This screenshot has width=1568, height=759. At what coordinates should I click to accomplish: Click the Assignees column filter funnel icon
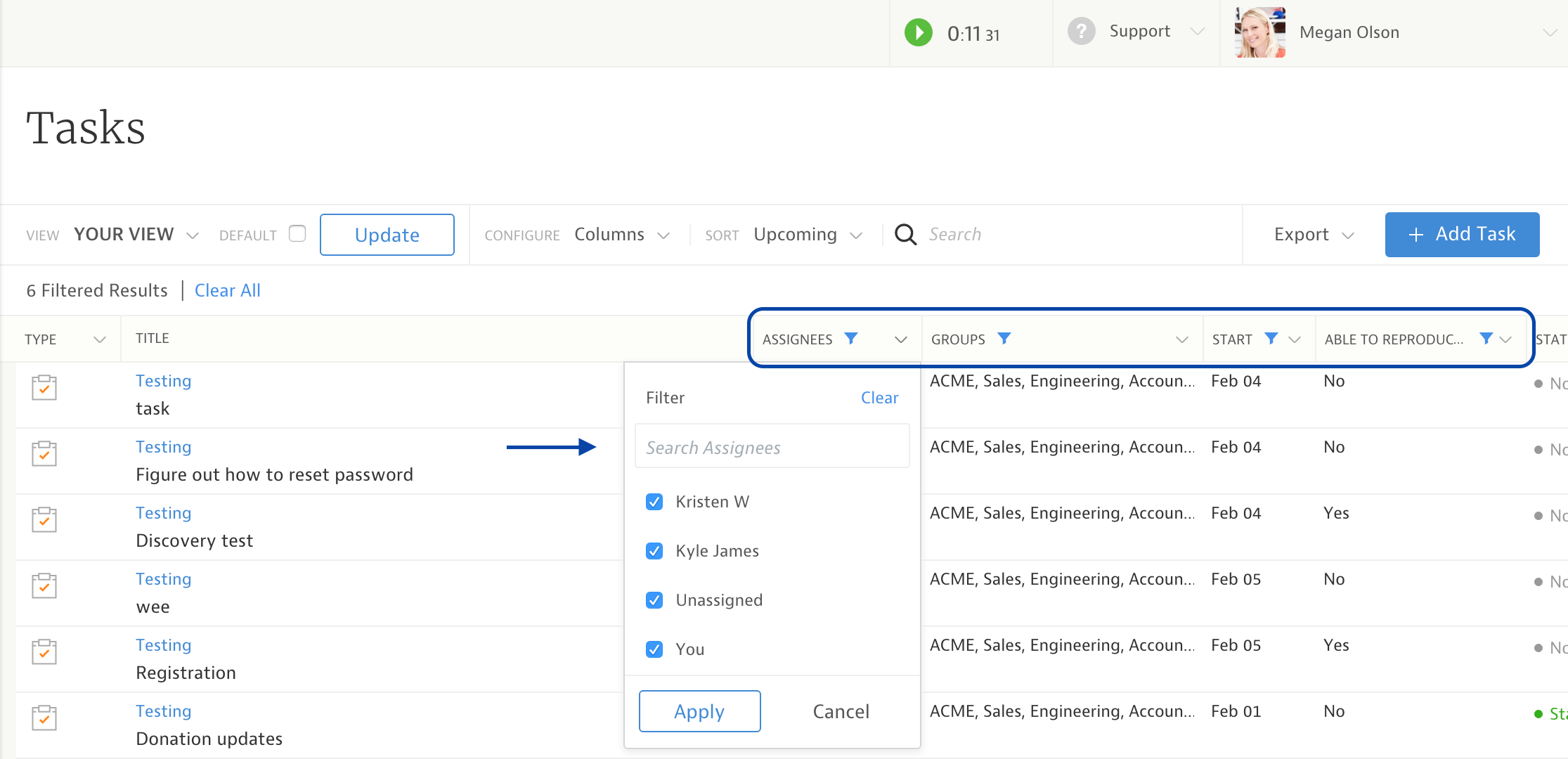(850, 339)
